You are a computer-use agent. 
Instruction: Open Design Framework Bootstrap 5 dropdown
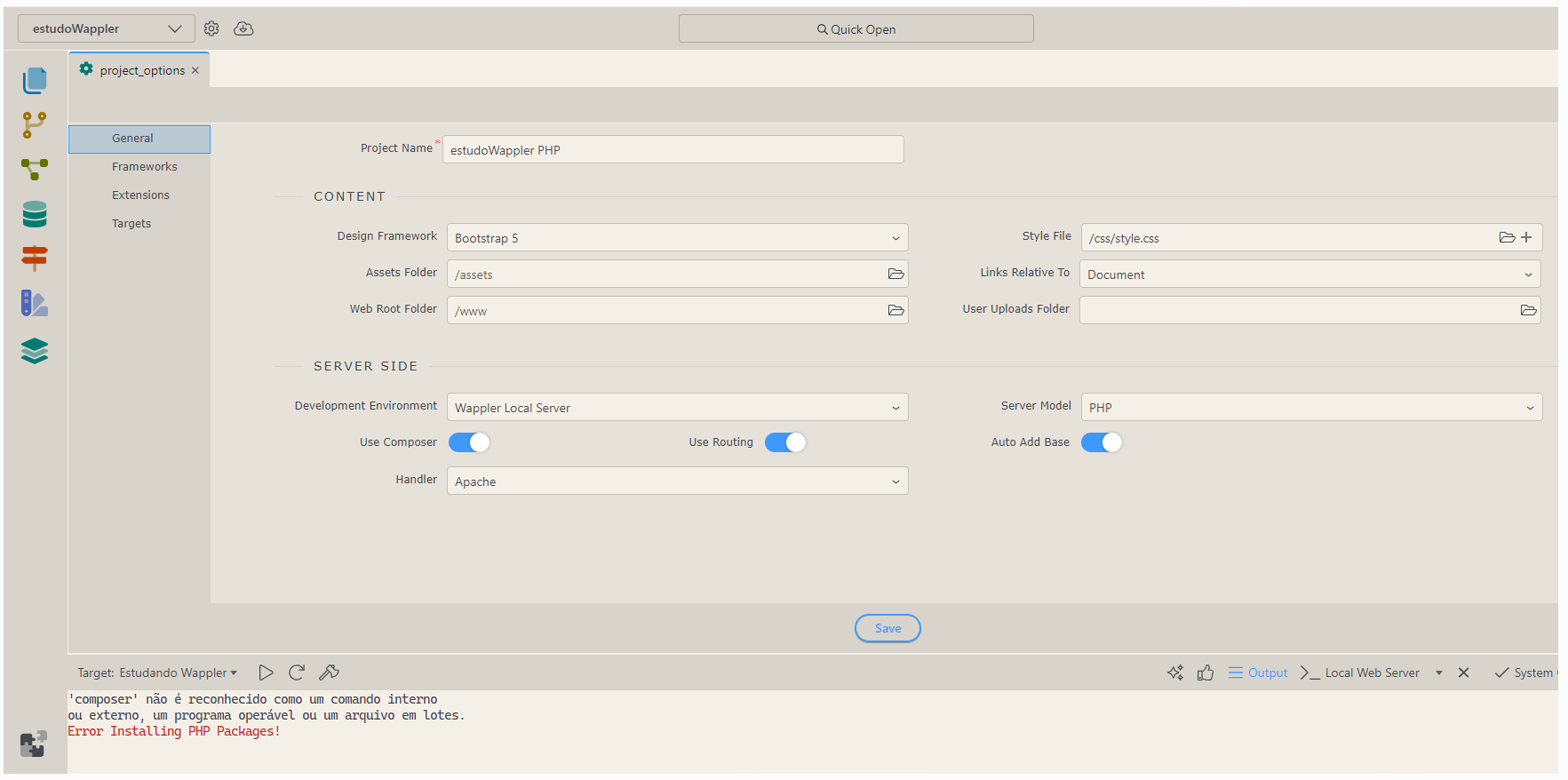(x=678, y=237)
